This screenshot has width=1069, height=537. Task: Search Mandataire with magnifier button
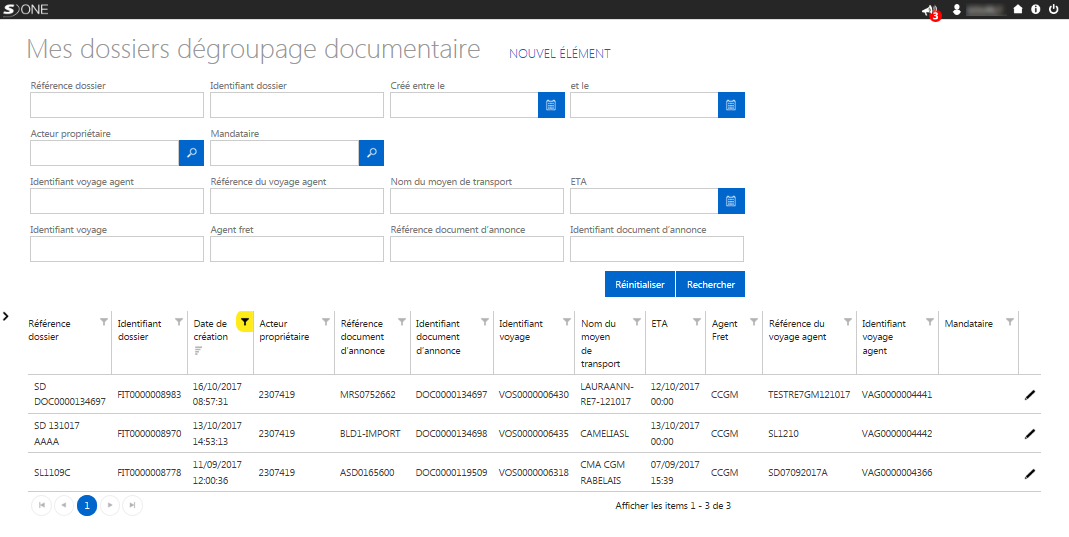tap(372, 153)
